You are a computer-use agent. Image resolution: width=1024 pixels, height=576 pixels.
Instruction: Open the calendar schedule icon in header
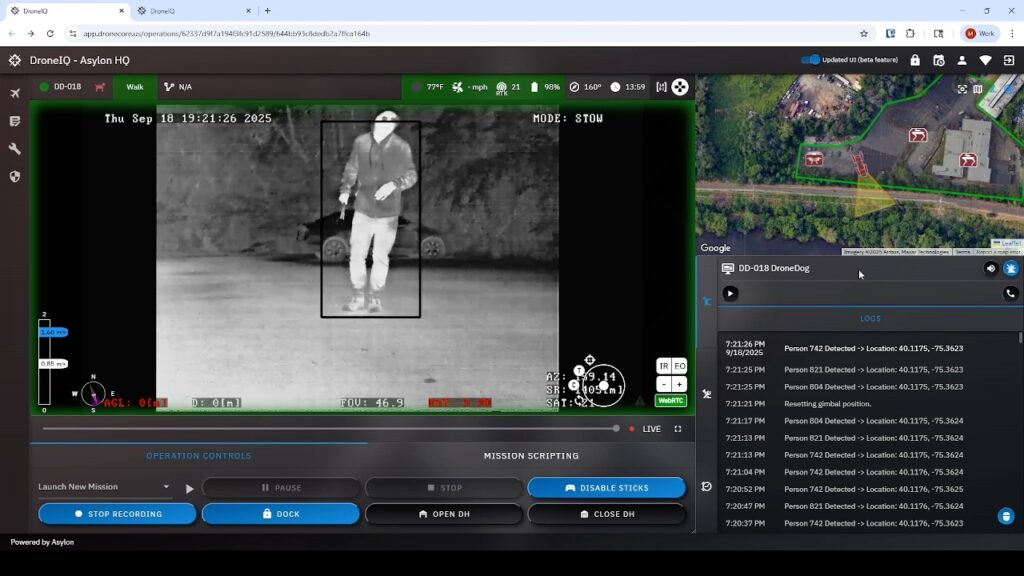(x=938, y=60)
